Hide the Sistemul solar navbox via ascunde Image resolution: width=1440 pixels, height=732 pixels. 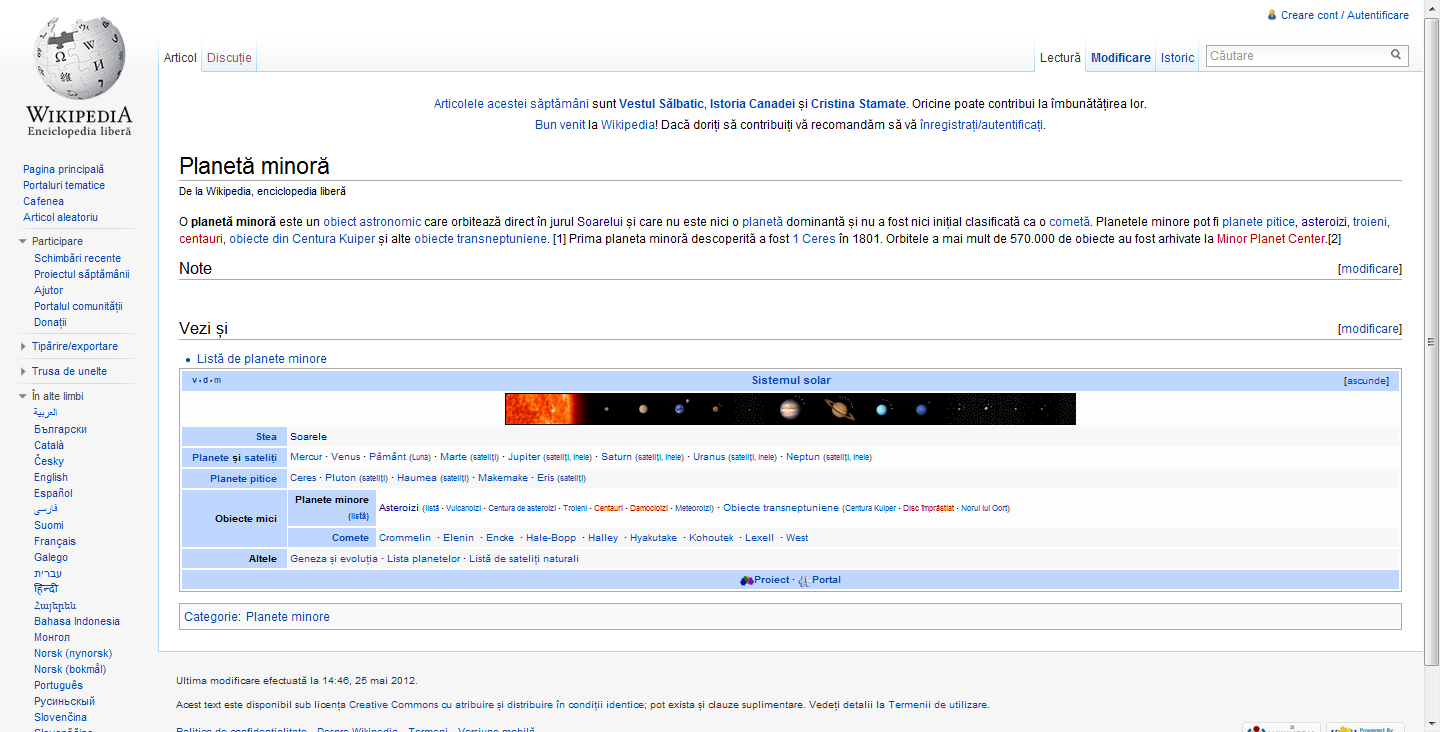point(1366,381)
